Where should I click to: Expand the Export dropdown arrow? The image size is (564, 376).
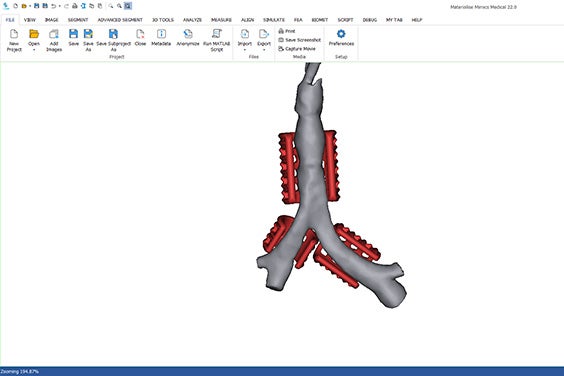coord(264,50)
